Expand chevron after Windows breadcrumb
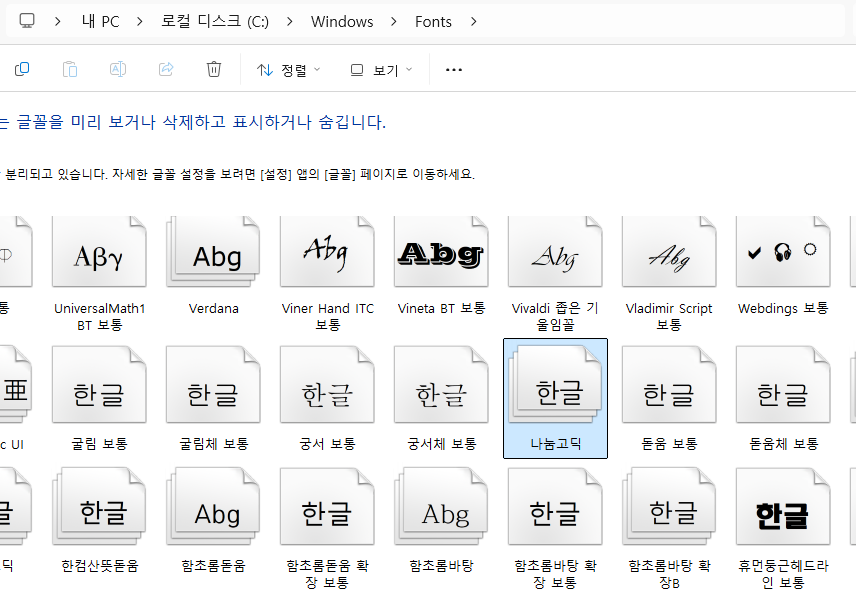 pos(394,21)
